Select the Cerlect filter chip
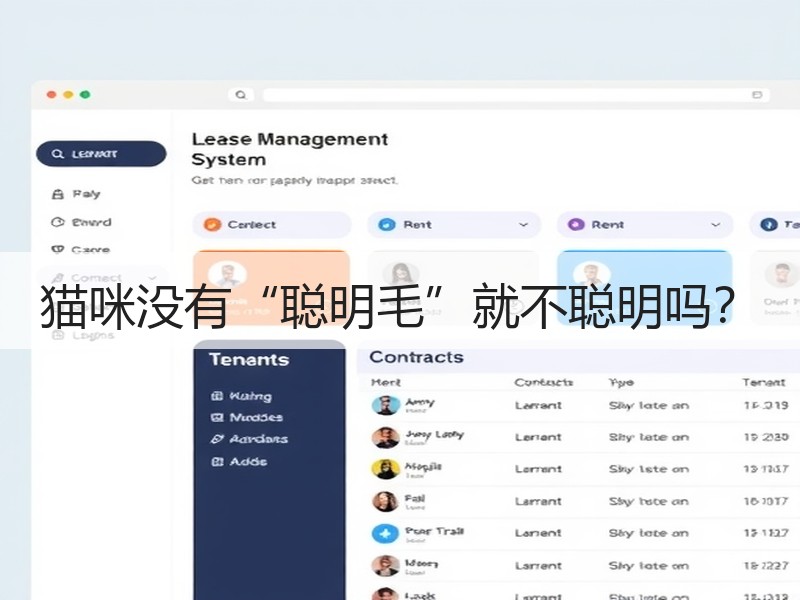This screenshot has width=800, height=600. click(x=272, y=224)
